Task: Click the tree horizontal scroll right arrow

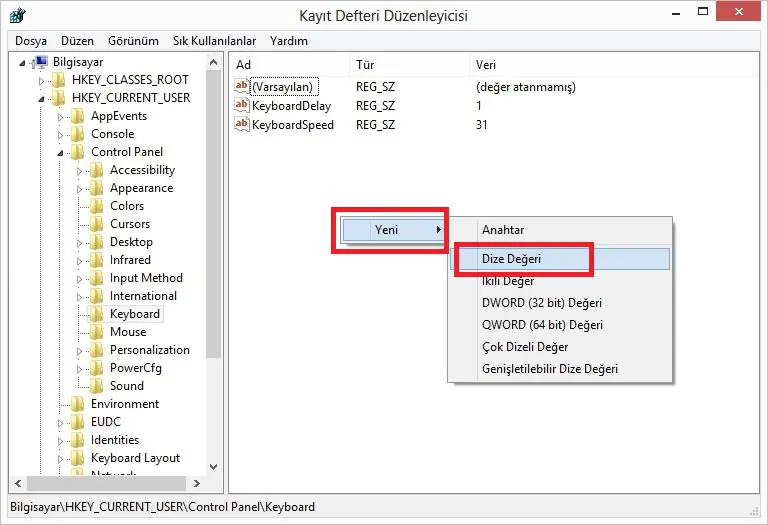Action: tap(197, 483)
